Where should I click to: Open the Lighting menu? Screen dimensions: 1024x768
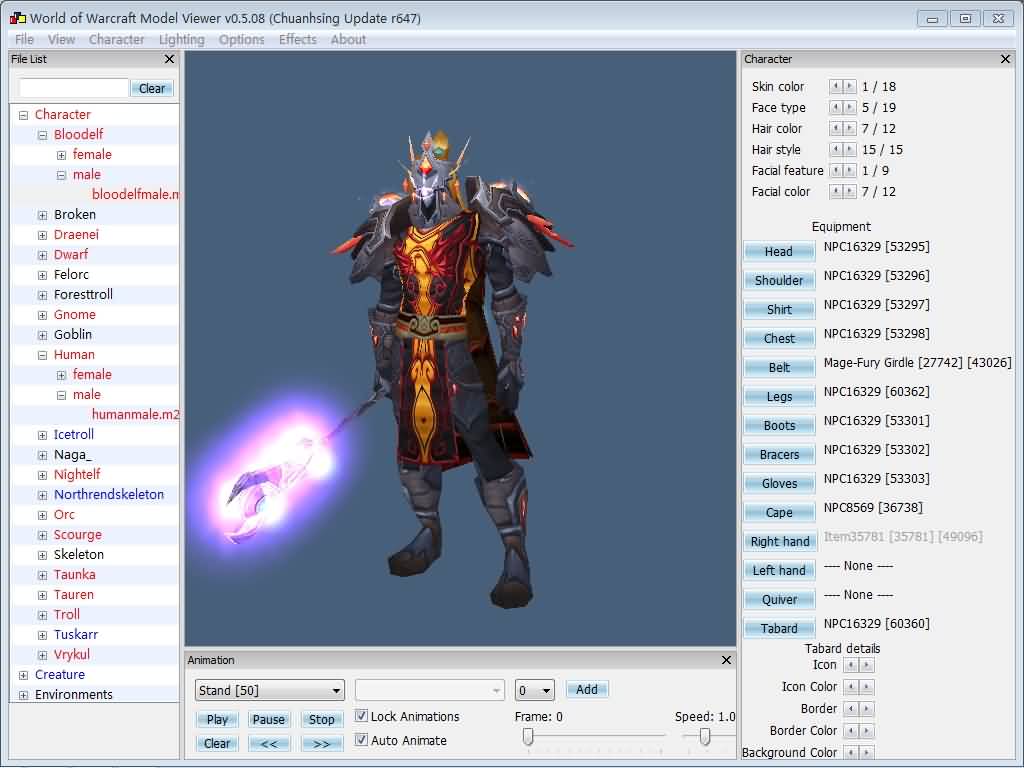coord(182,39)
